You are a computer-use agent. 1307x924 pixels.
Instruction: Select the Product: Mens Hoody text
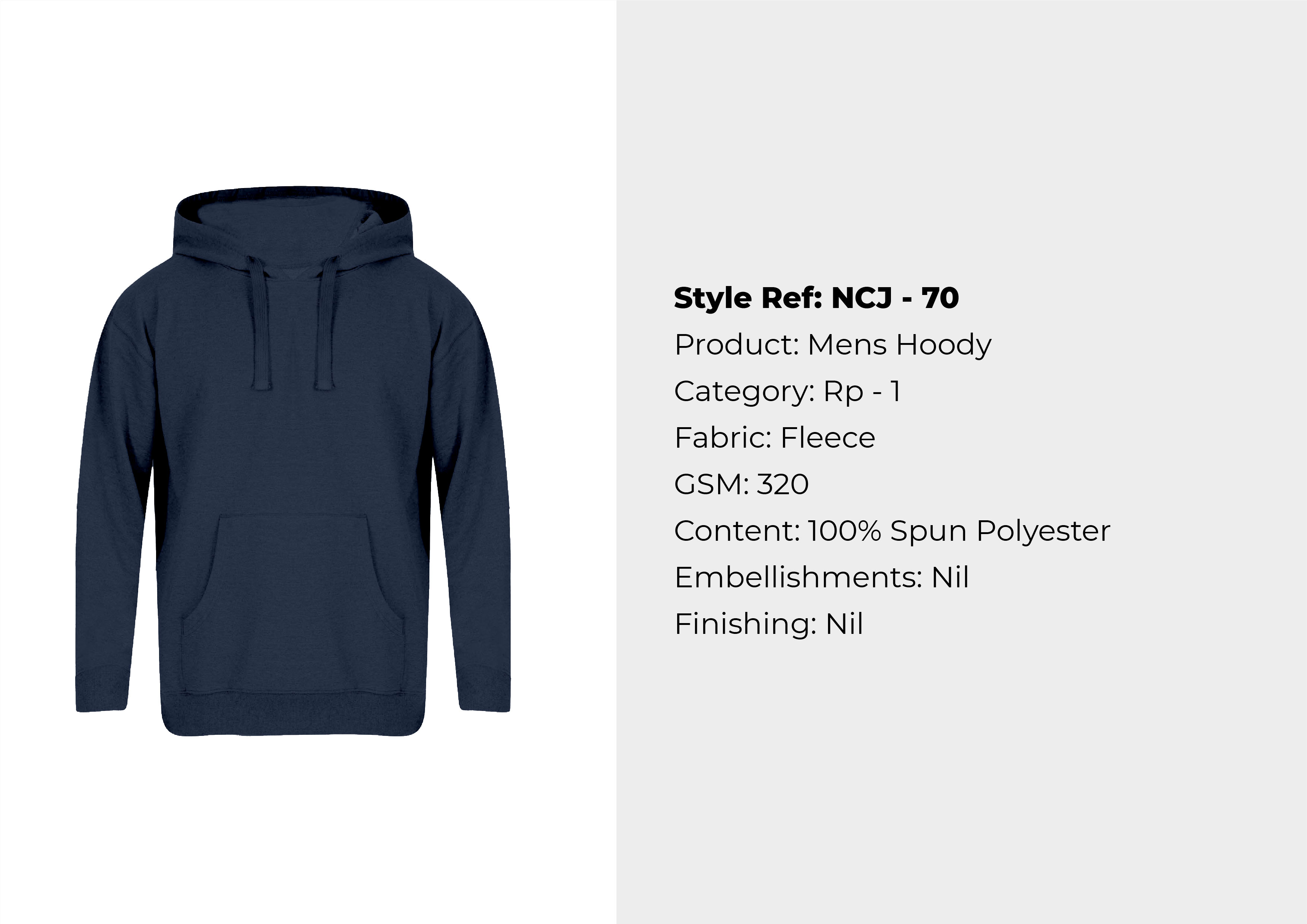833,345
